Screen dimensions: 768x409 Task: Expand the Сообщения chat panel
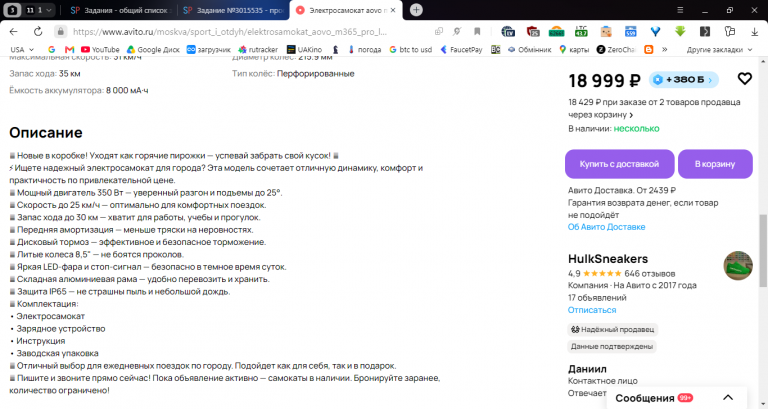[x=728, y=397]
